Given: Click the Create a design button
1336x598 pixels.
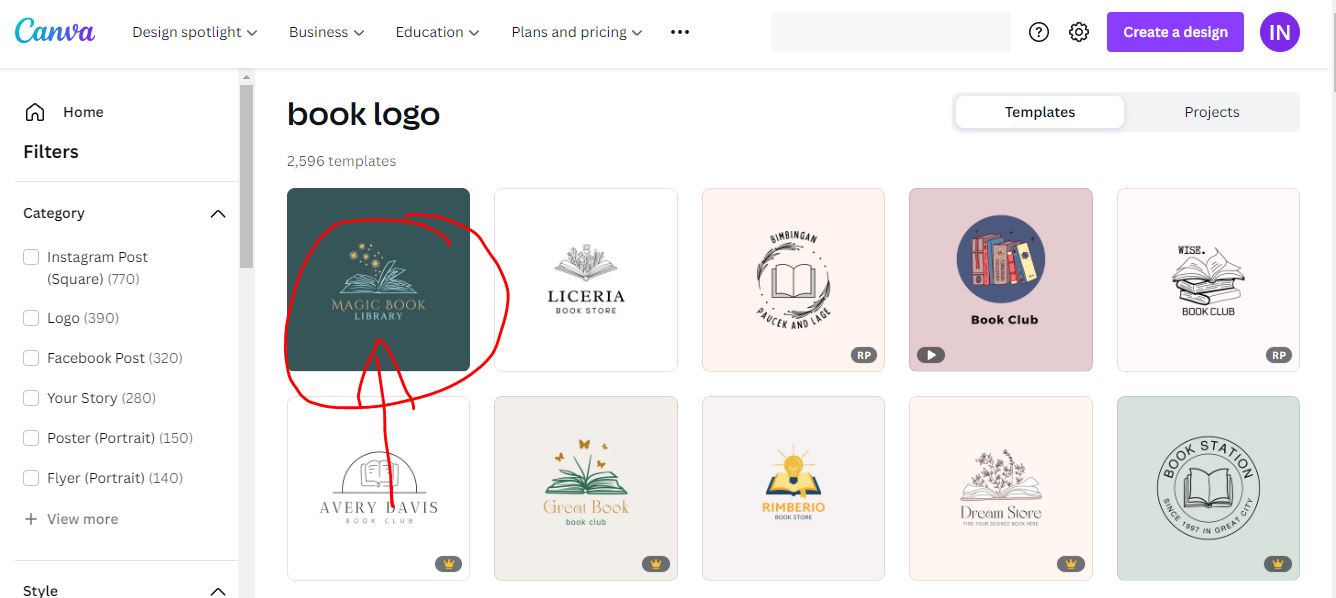Looking at the screenshot, I should (x=1175, y=31).
